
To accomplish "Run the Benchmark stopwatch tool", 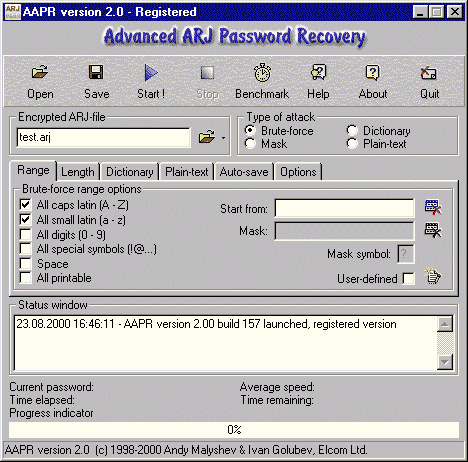I will click(262, 72).
